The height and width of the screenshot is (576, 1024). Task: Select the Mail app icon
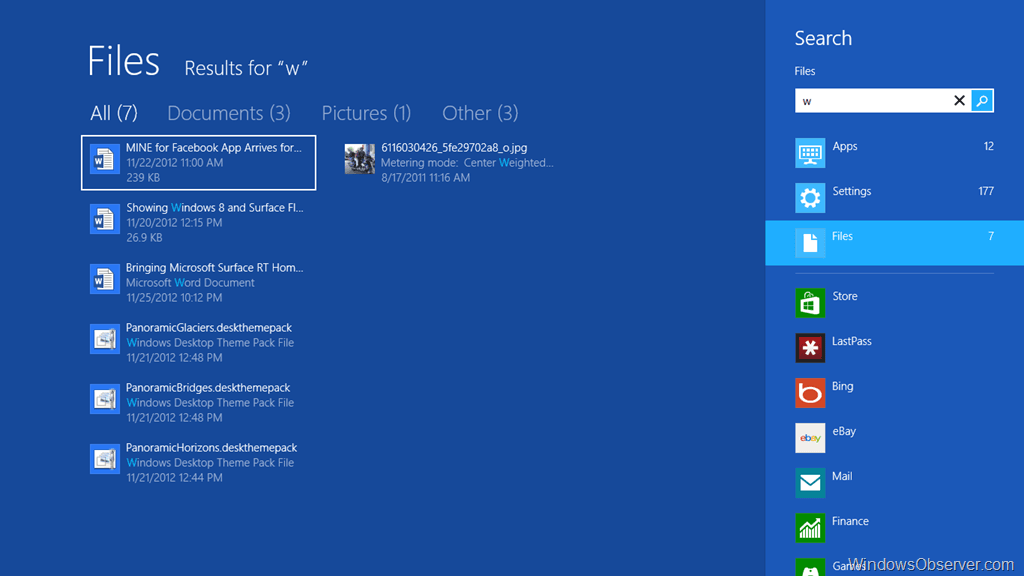(810, 483)
